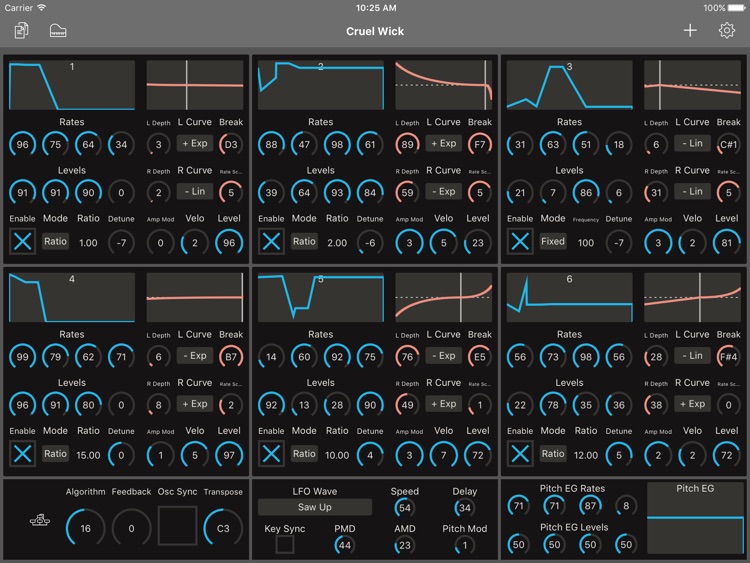The image size is (750, 563).
Task: Select the Transpose knob showing C3
Action: click(x=223, y=528)
